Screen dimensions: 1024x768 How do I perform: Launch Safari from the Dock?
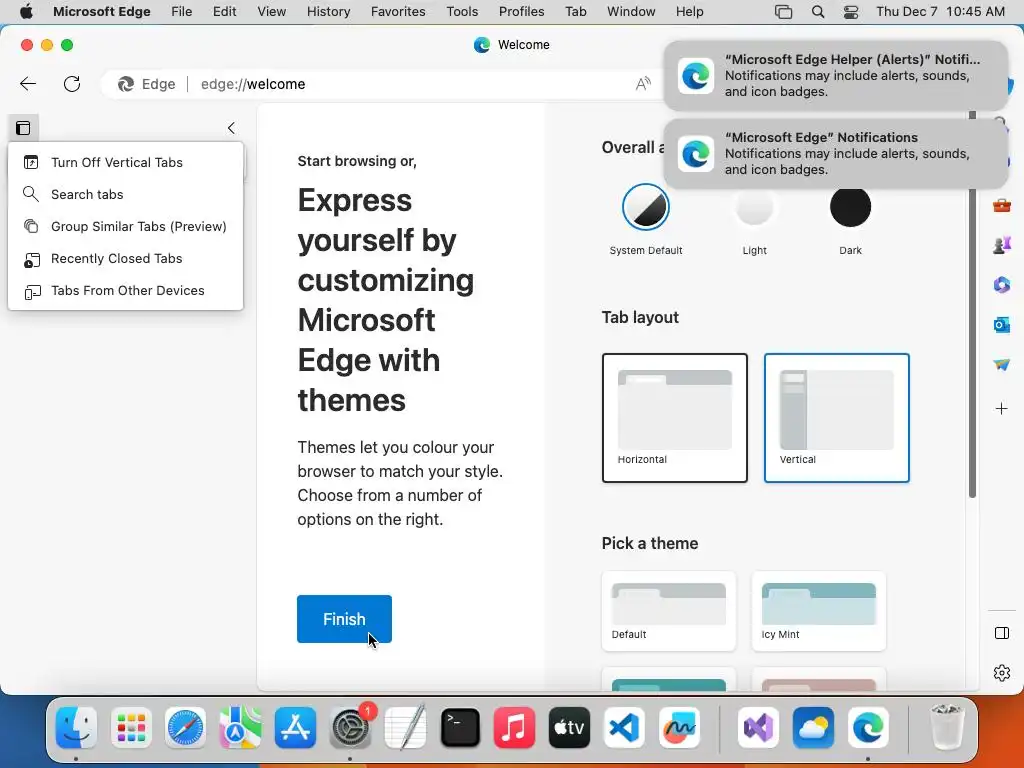tap(185, 728)
